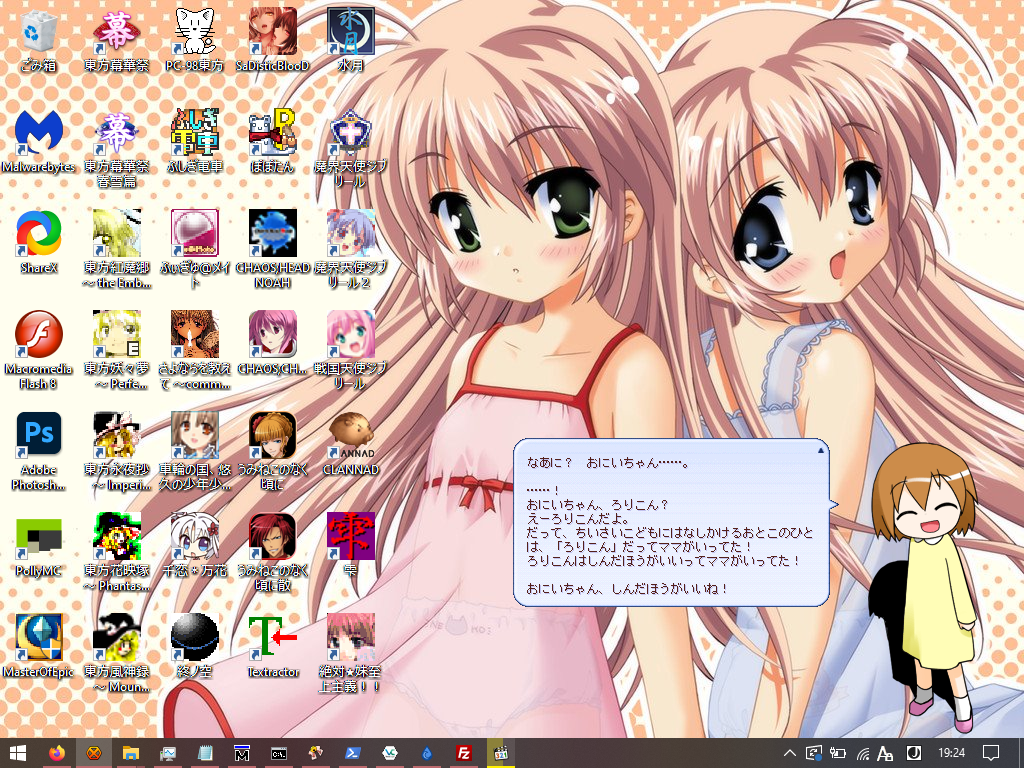Open File Explorer from the taskbar
The image size is (1024, 768).
[x=131, y=753]
